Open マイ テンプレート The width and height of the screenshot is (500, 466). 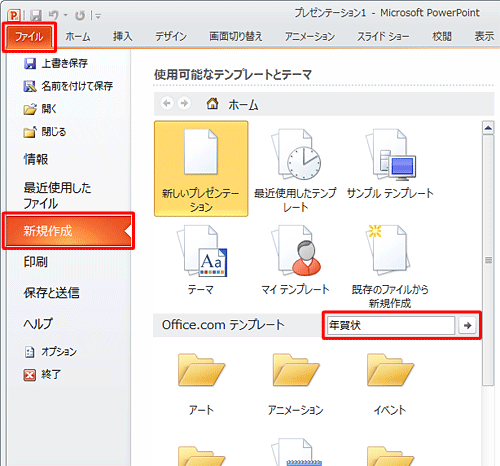point(295,261)
